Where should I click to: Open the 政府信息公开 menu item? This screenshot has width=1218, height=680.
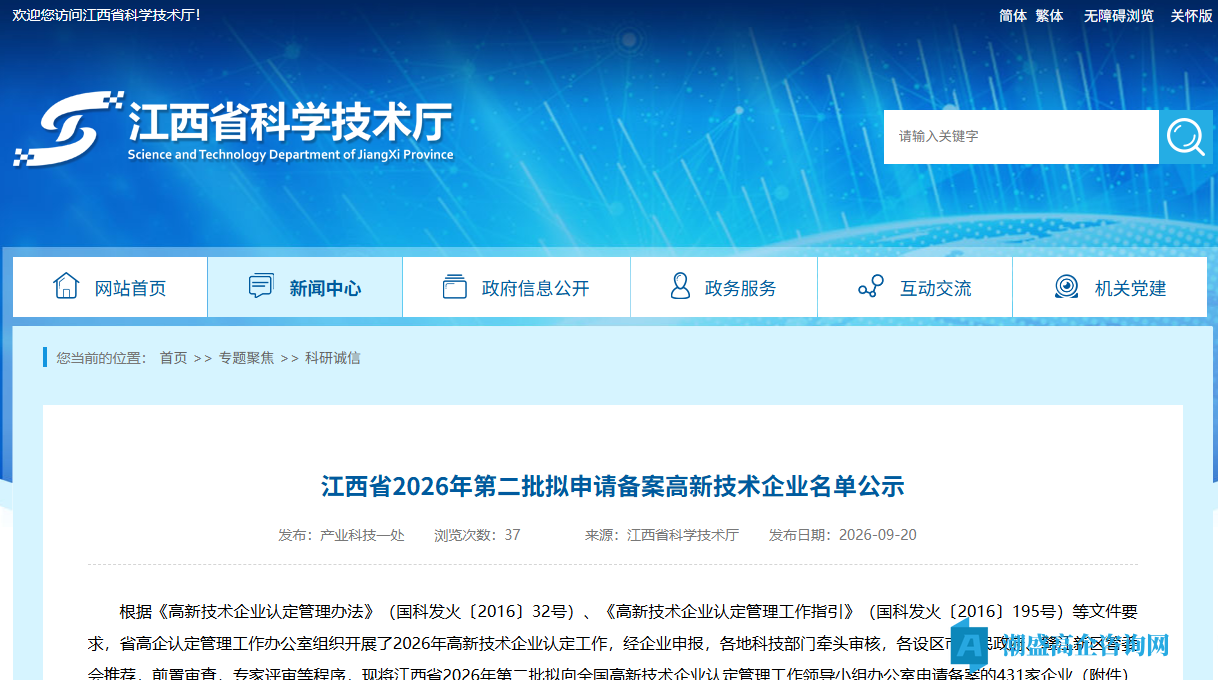(516, 287)
